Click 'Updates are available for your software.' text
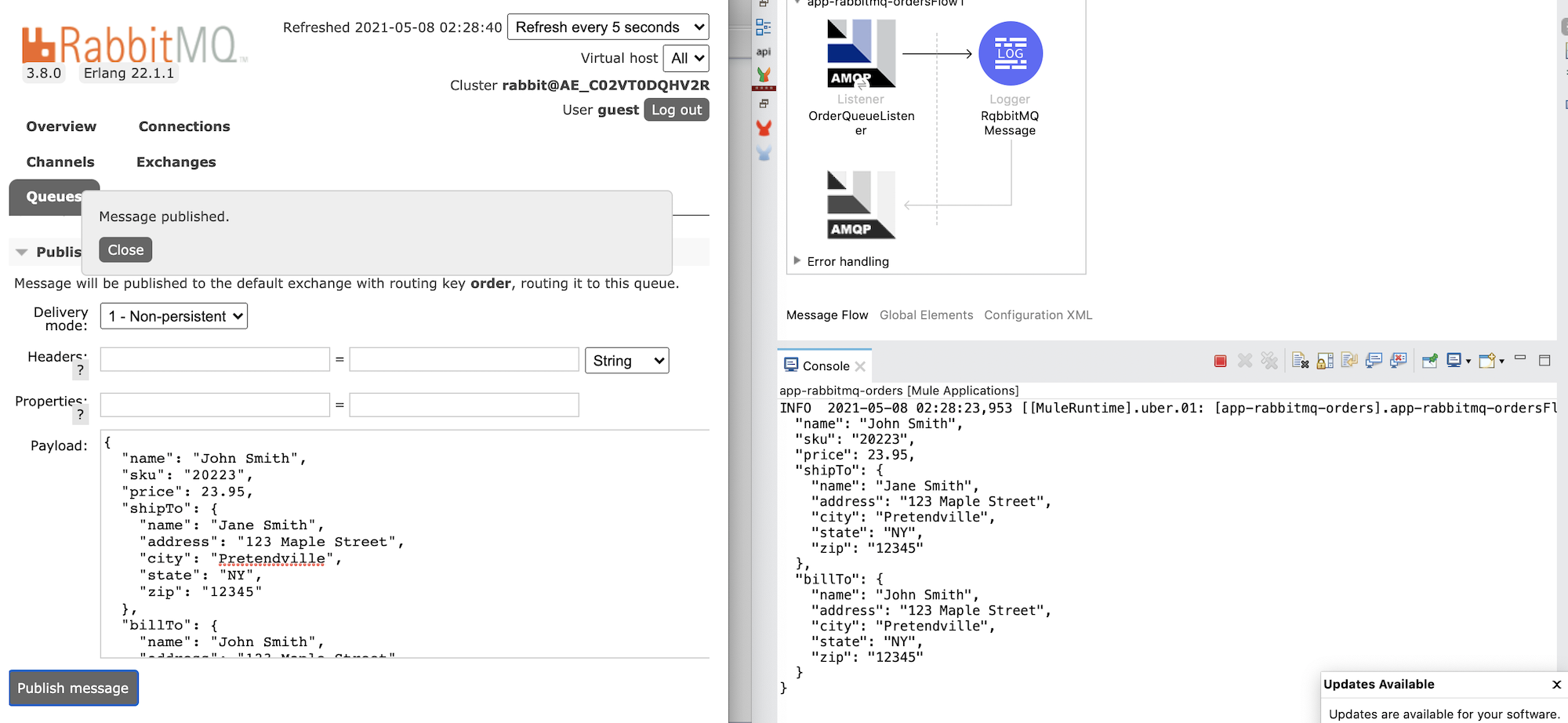Screen dimensions: 1568x723 (1444, 714)
